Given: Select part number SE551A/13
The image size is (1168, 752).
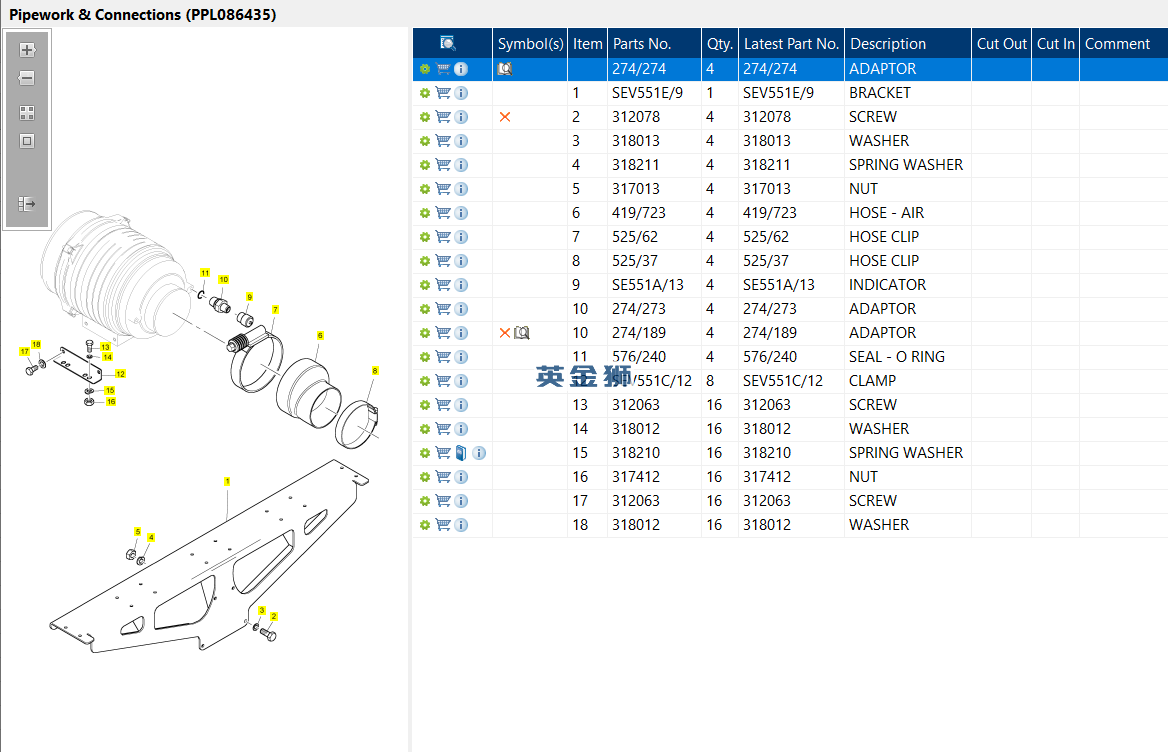Looking at the screenshot, I should coord(647,285).
